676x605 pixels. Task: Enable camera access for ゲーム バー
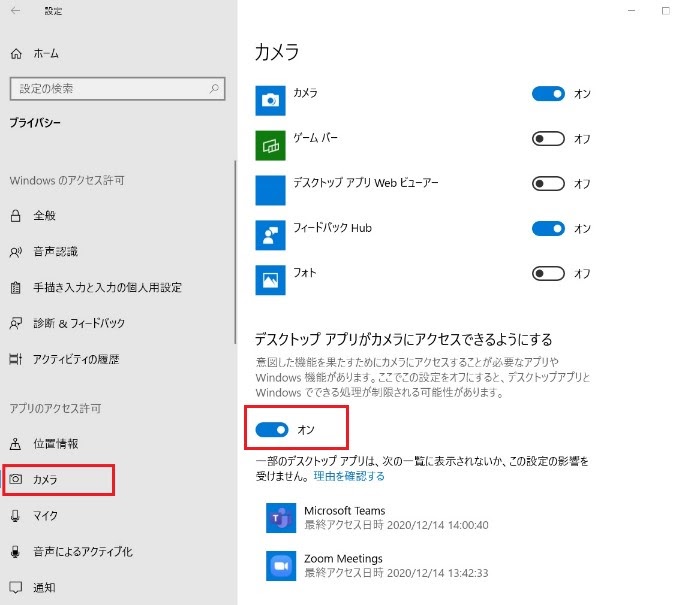pos(548,139)
